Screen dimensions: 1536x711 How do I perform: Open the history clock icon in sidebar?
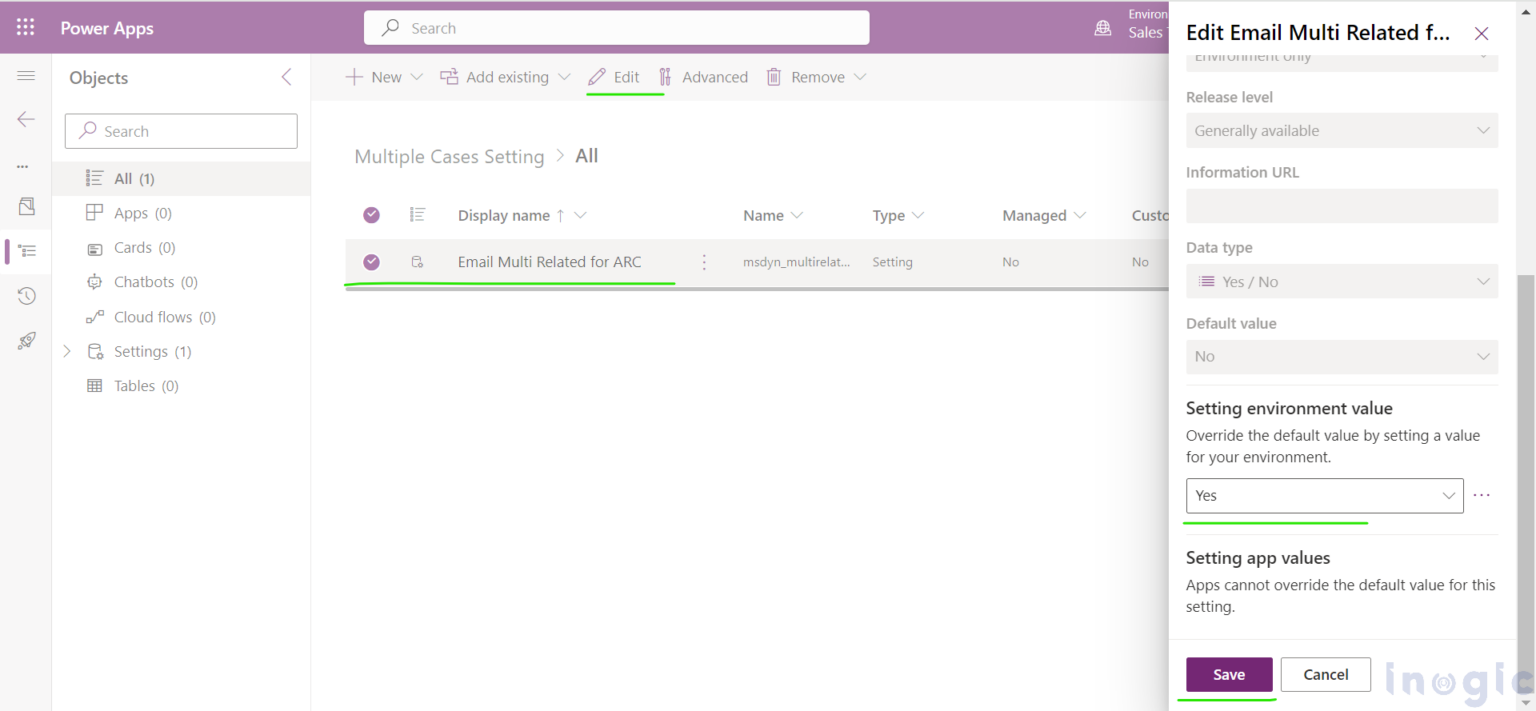pyautogui.click(x=25, y=295)
